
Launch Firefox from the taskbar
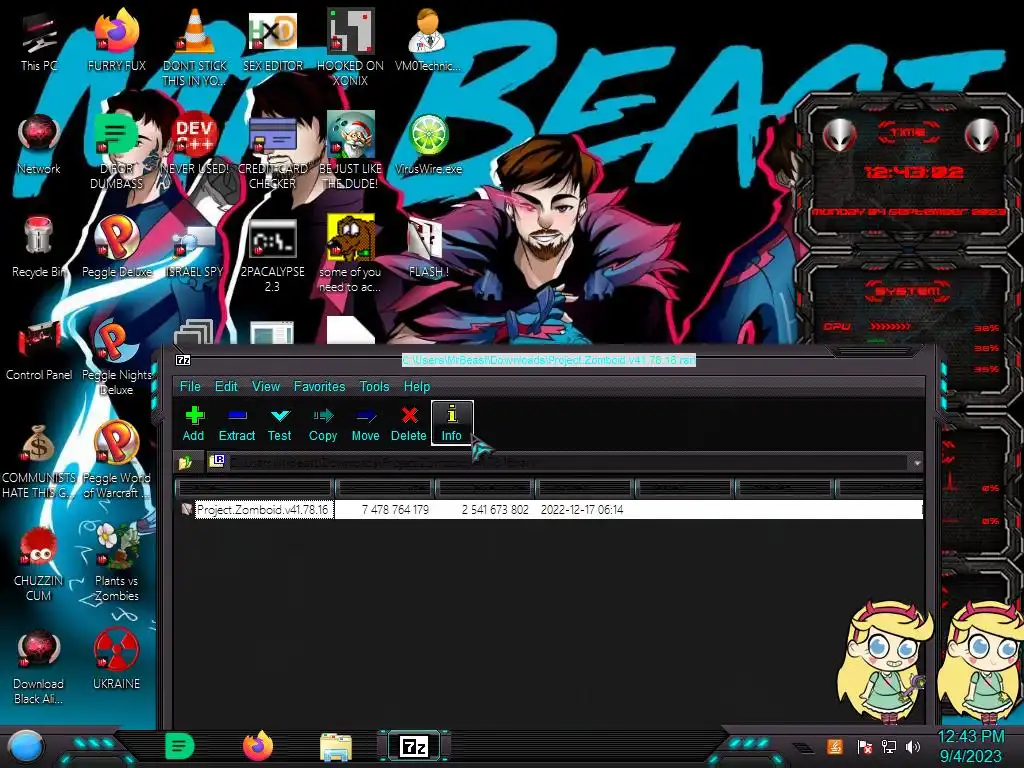point(258,746)
